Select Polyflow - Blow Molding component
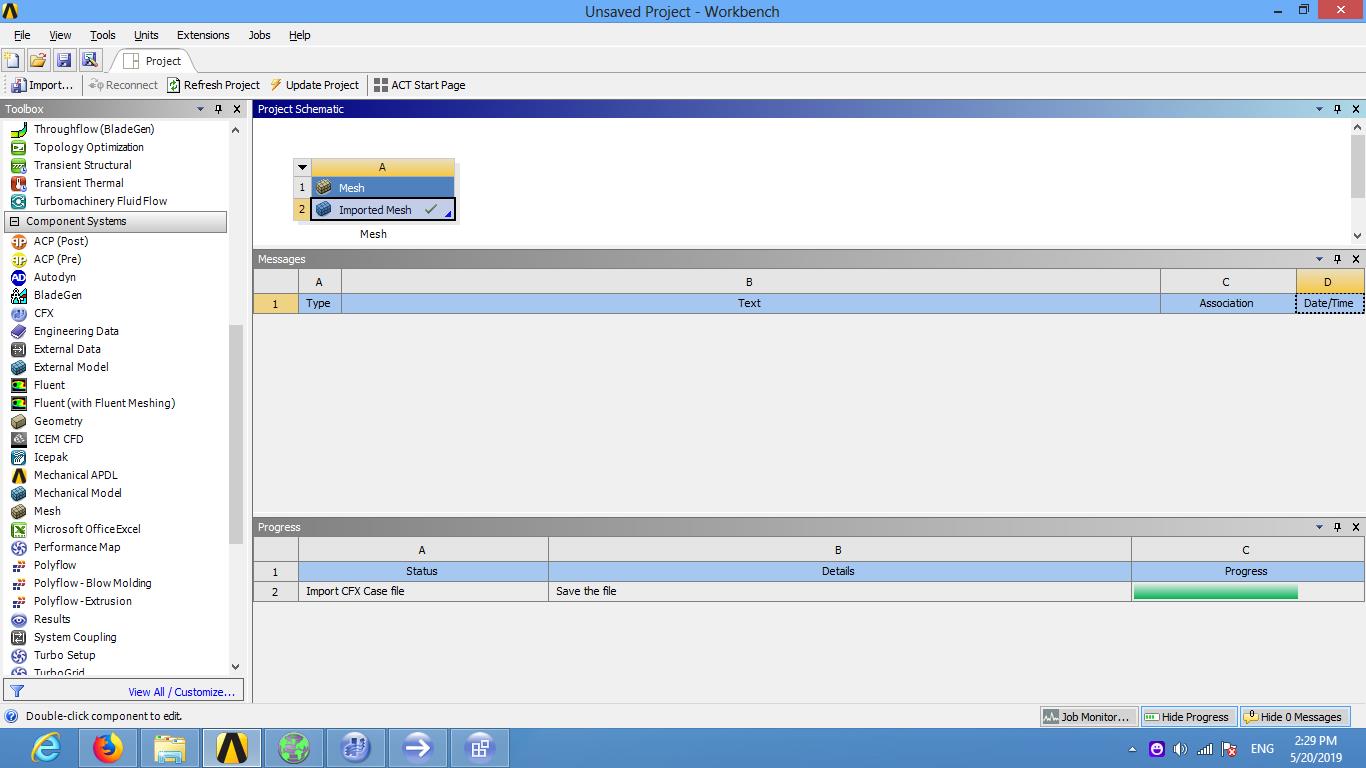Image resolution: width=1366 pixels, height=768 pixels. click(x=92, y=583)
